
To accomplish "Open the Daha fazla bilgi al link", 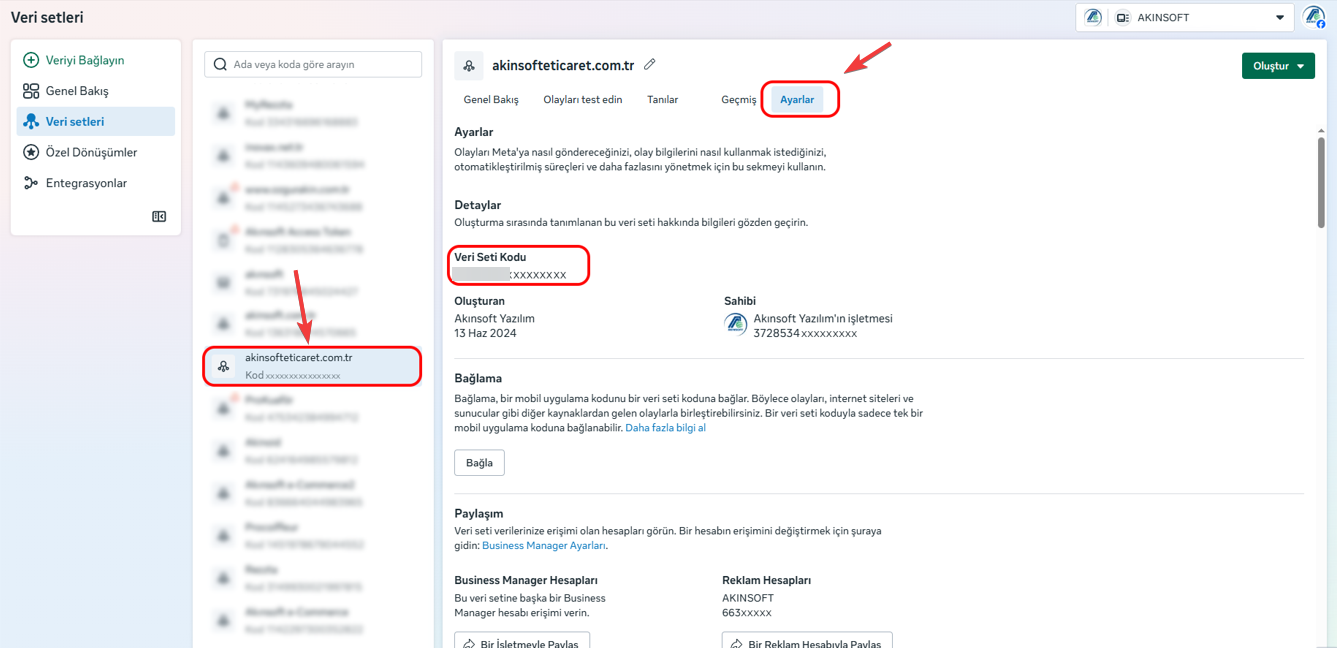I will (x=665, y=428).
